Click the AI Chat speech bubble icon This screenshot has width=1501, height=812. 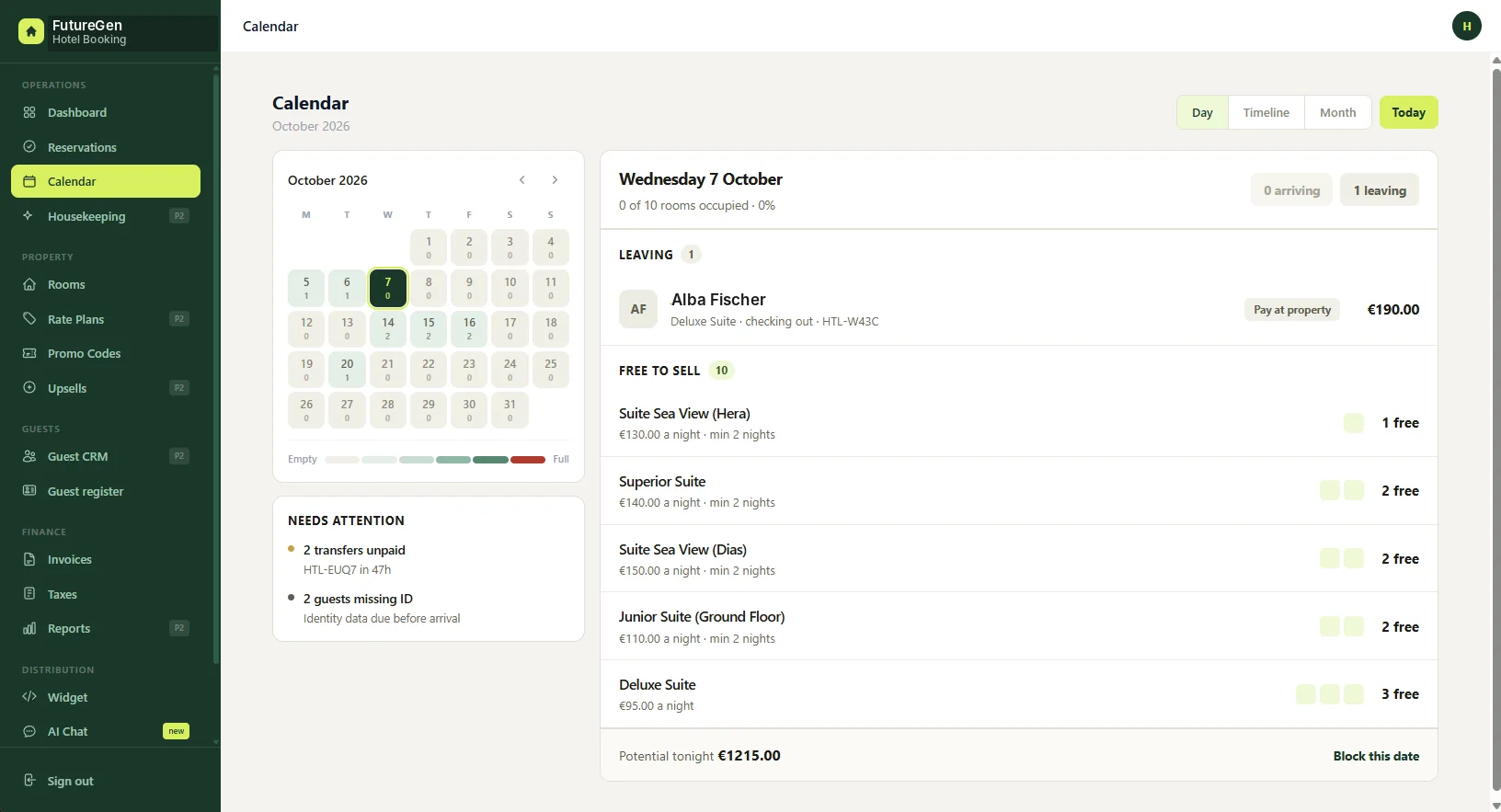[x=29, y=731]
